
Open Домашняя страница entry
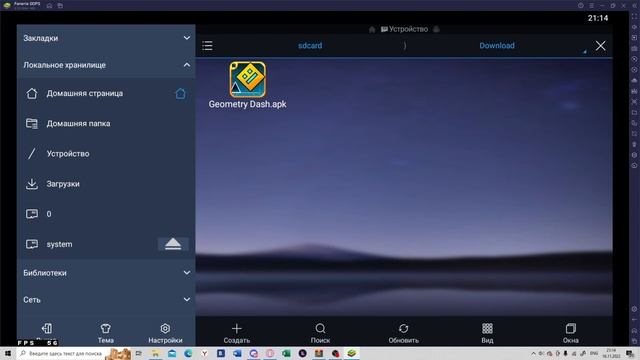pos(106,93)
